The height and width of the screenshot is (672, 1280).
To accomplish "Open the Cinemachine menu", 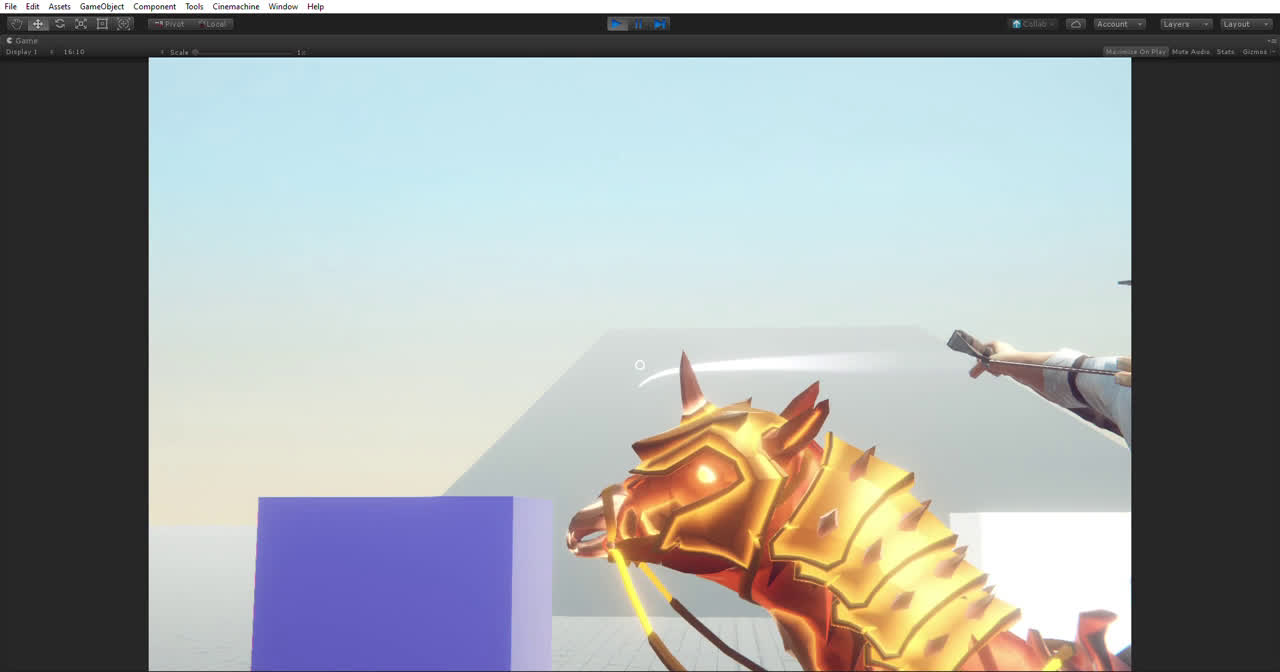I will pyautogui.click(x=236, y=7).
